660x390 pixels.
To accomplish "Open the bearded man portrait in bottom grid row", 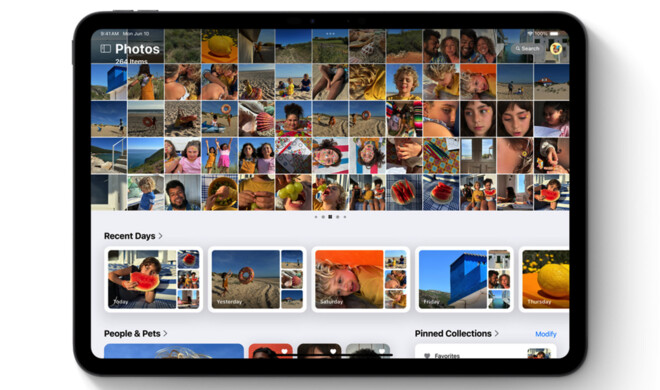I will [x=183, y=193].
